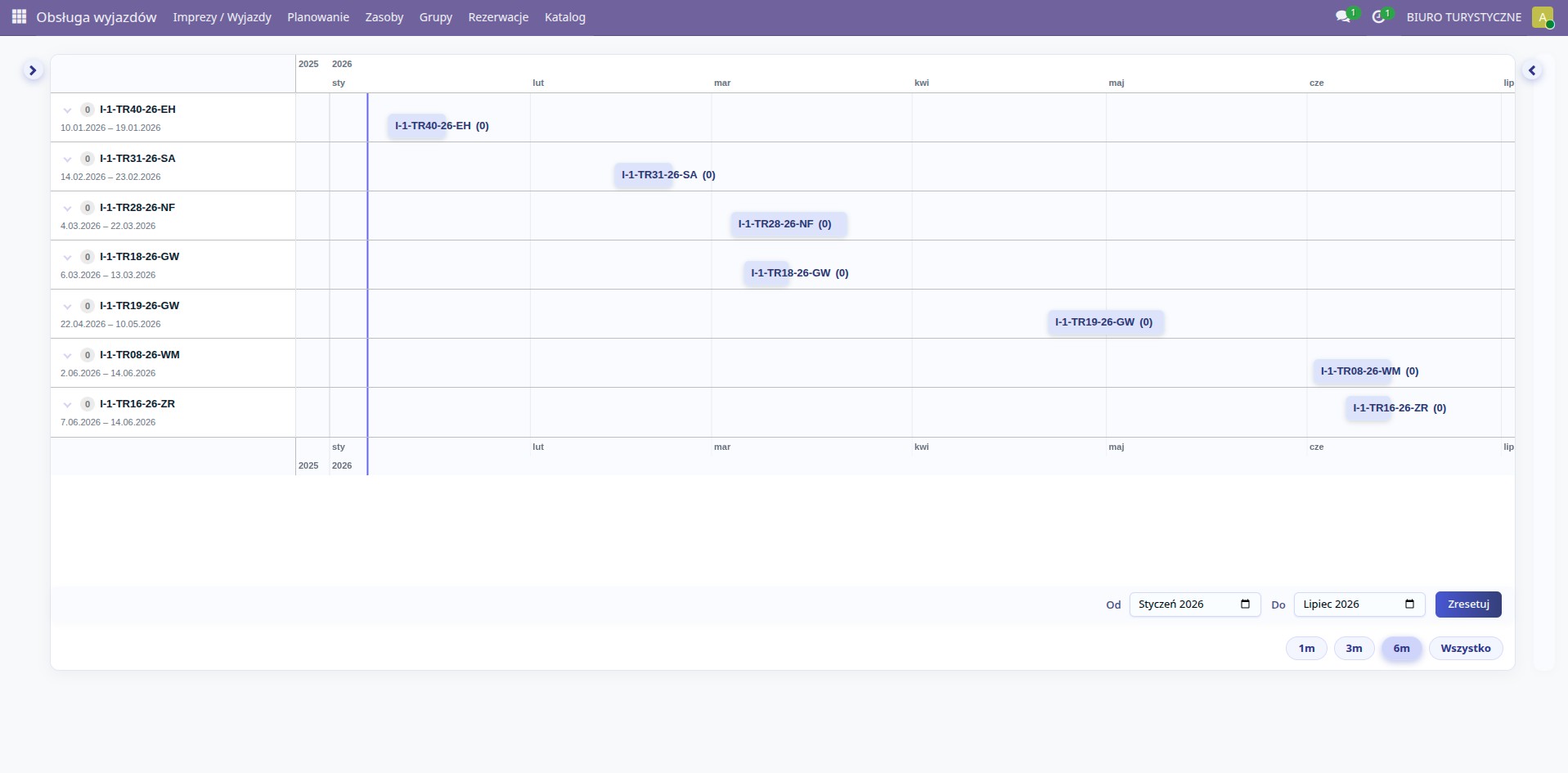Open calendar picker in the Do field
Image resolution: width=1568 pixels, height=773 pixels.
pos(1409,604)
